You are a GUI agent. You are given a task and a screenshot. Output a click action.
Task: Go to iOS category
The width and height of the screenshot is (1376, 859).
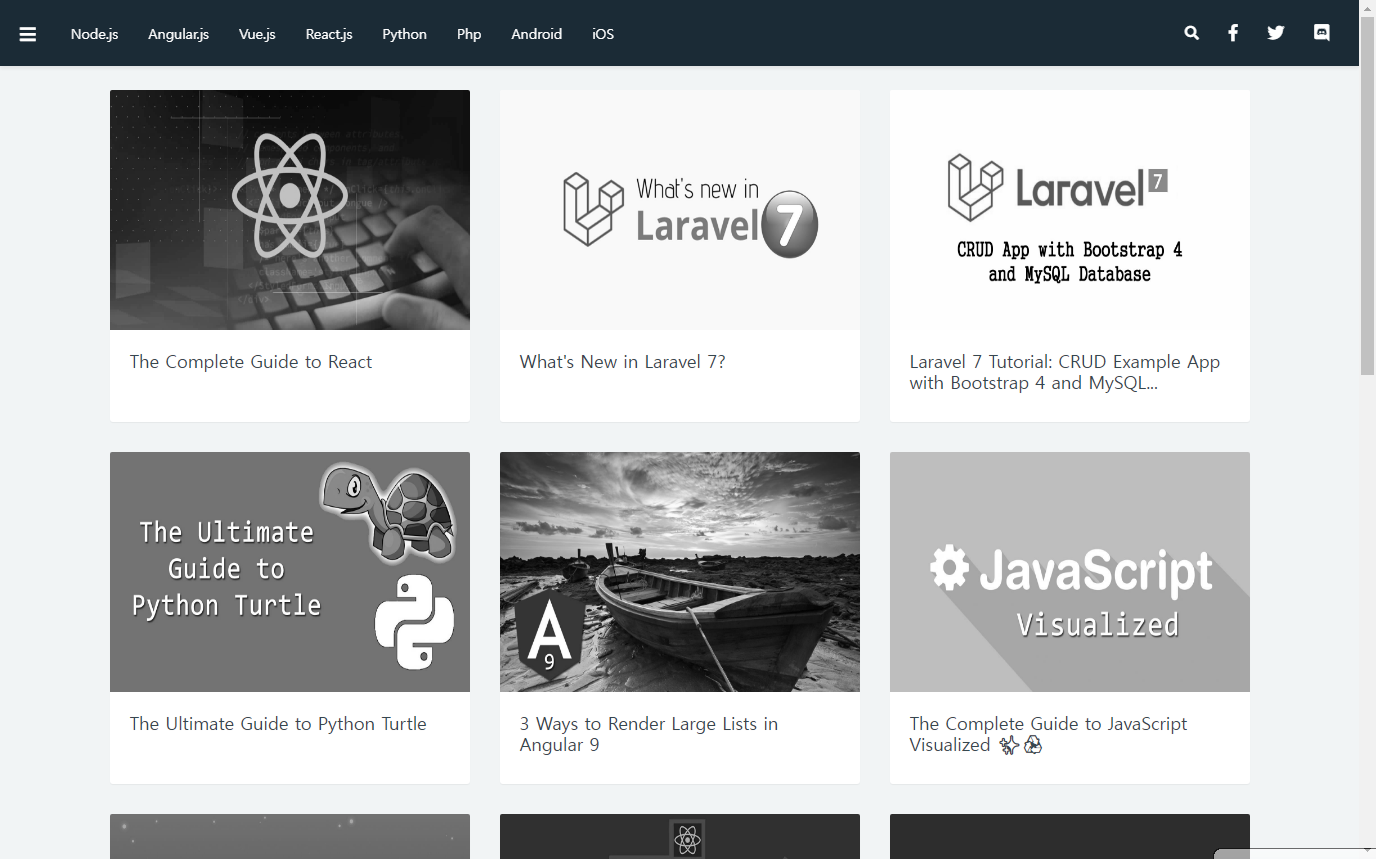click(x=603, y=34)
